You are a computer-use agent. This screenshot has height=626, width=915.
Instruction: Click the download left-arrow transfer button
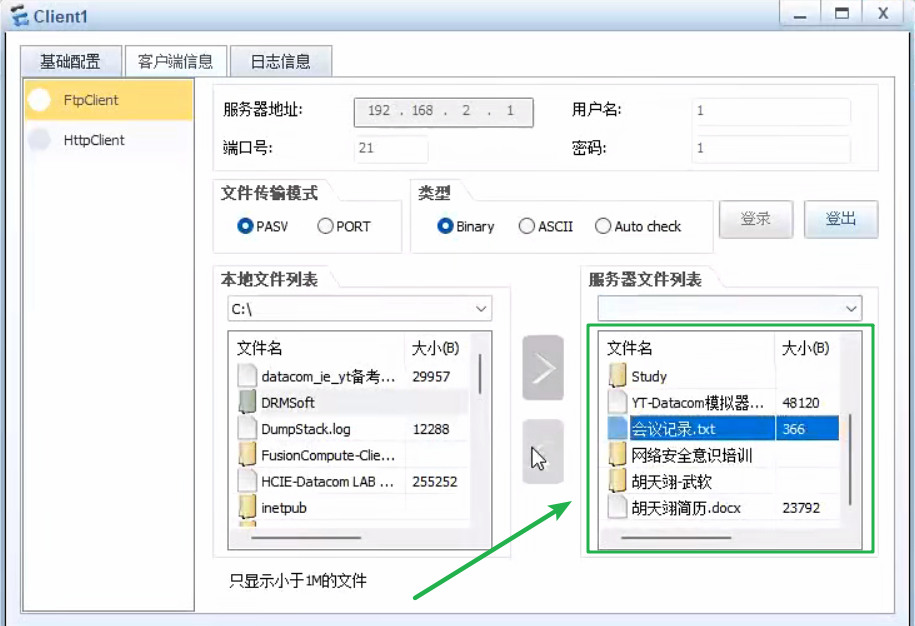(x=543, y=451)
